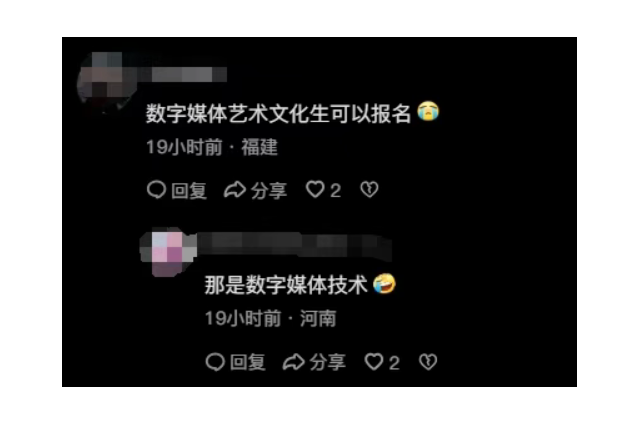Screen dimensions: 626x432
Task: Click the crying emoji in the first comment
Action: (x=428, y=112)
